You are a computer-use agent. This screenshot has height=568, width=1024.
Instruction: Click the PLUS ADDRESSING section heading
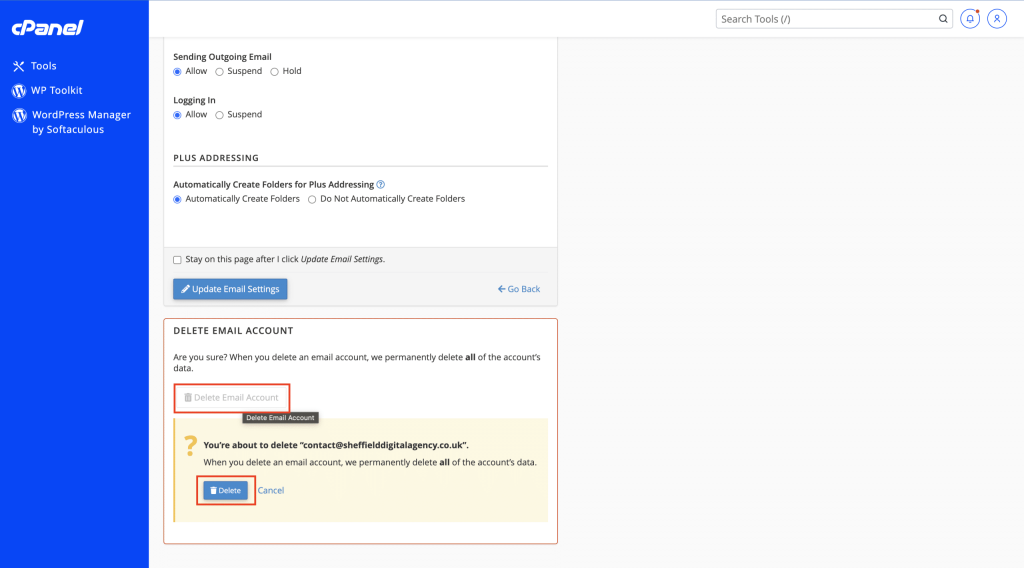(x=216, y=158)
